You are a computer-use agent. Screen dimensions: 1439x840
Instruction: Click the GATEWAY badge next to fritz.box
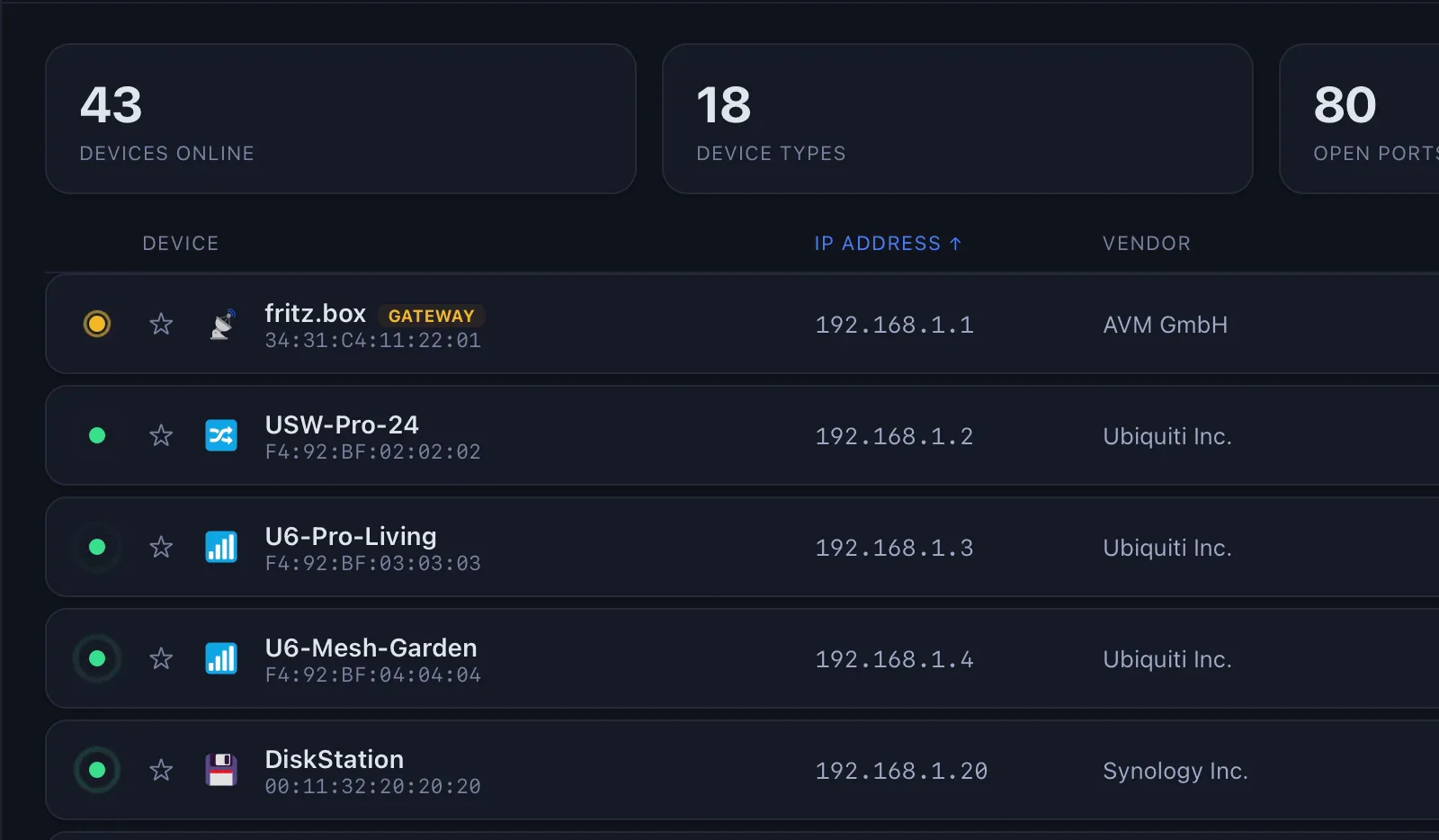tap(431, 316)
